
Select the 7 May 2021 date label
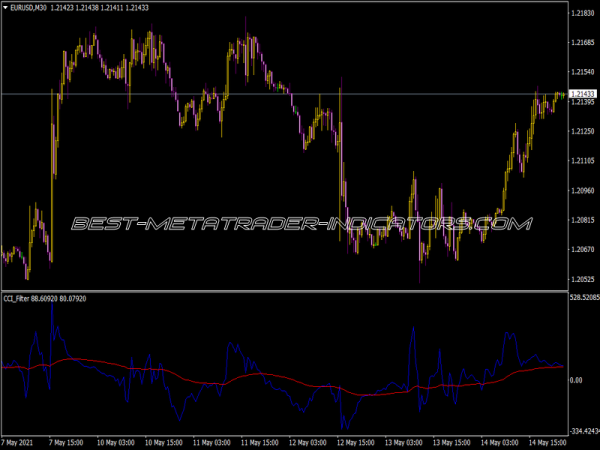pos(22,441)
